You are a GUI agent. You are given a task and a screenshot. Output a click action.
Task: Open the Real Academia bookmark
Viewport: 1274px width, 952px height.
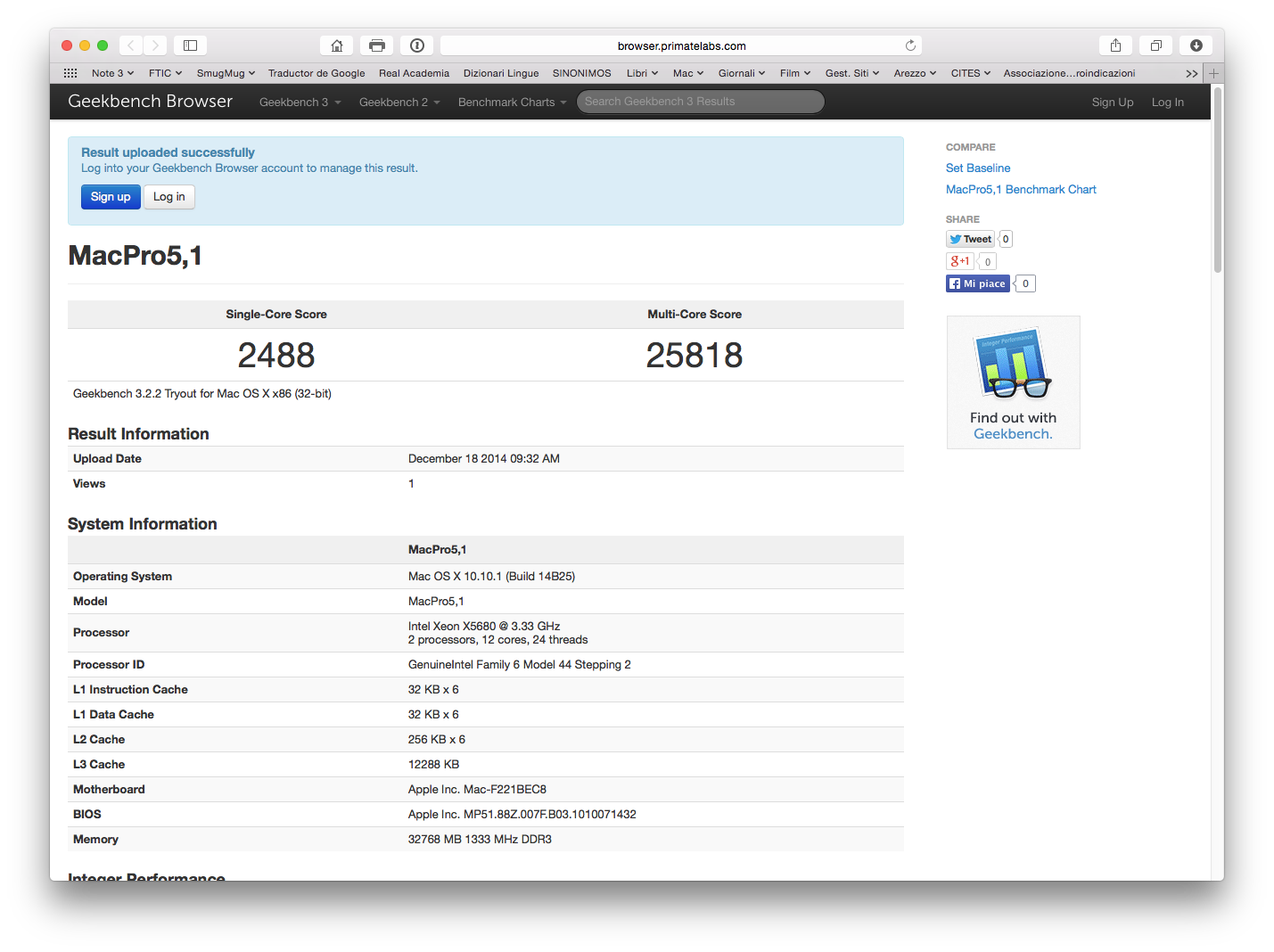tap(414, 73)
